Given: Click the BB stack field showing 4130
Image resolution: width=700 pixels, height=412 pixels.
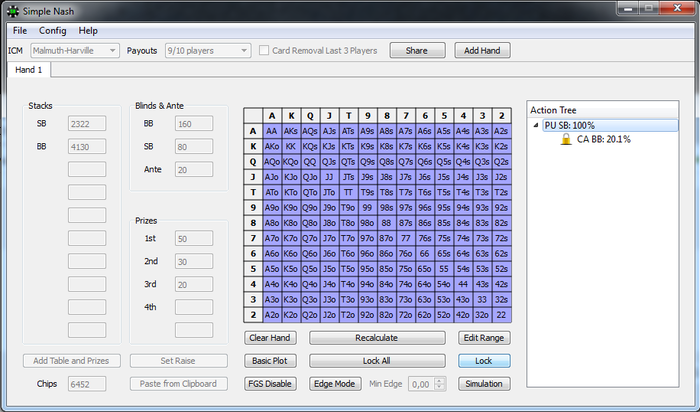Looking at the screenshot, I should click(x=87, y=146).
